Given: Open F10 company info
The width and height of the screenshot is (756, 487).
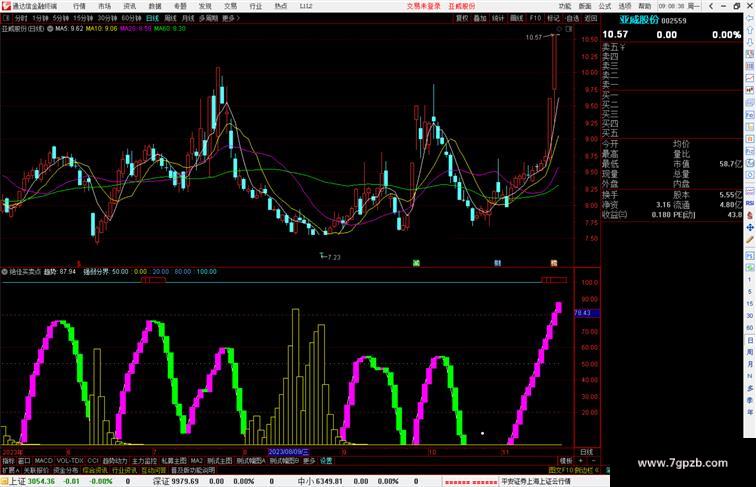Looking at the screenshot, I should click(535, 18).
